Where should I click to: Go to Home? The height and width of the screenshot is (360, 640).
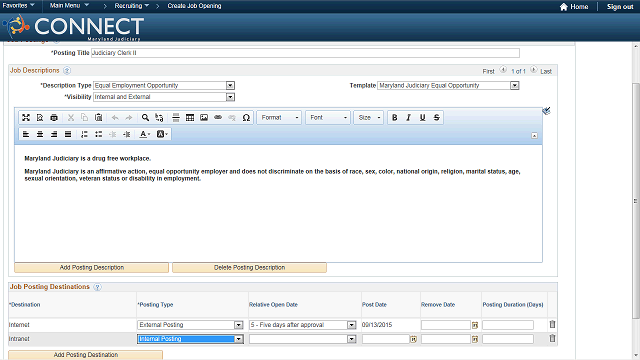click(574, 7)
